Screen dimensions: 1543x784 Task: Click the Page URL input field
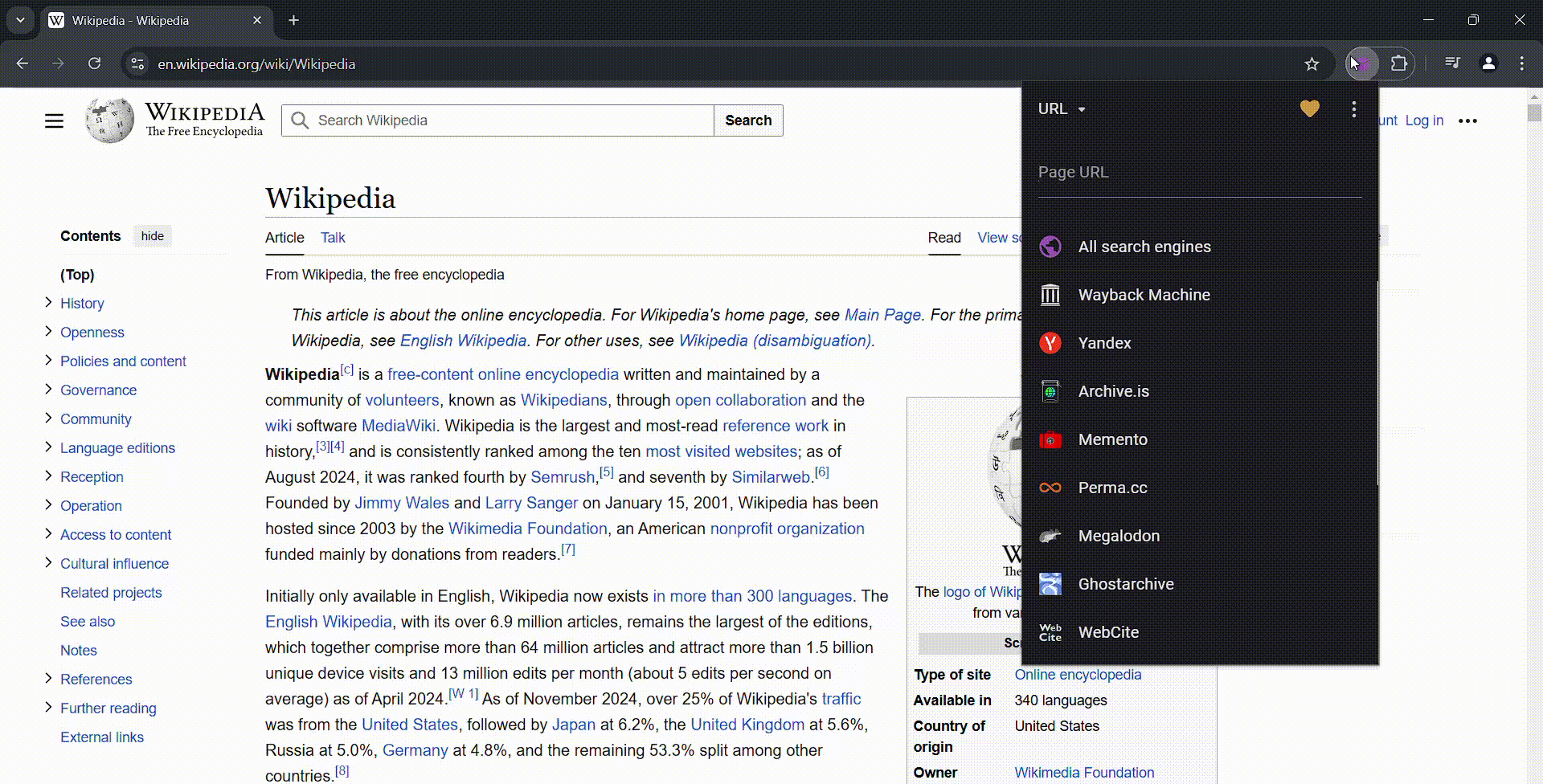click(x=1199, y=173)
